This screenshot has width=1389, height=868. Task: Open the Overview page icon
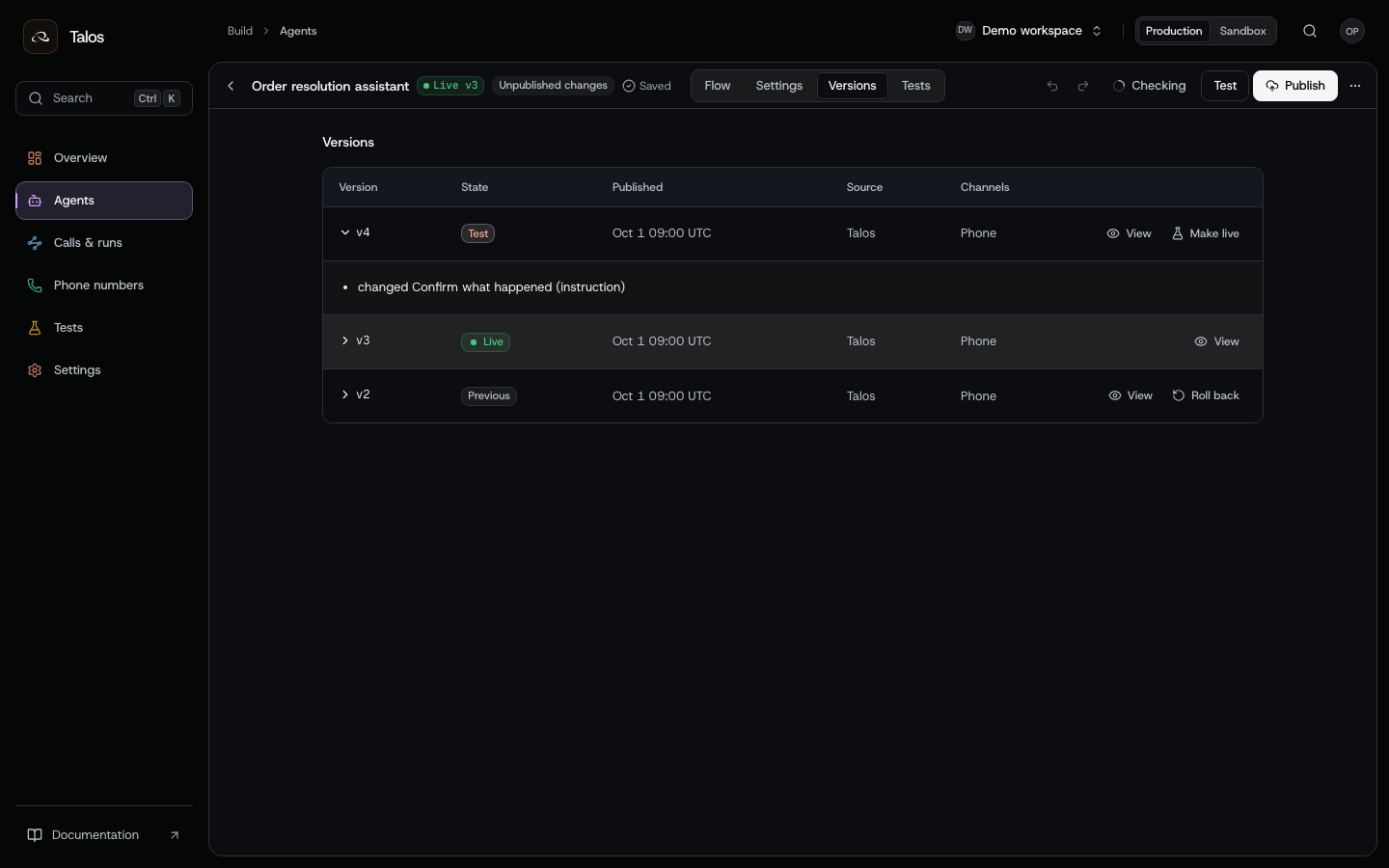[x=35, y=158]
